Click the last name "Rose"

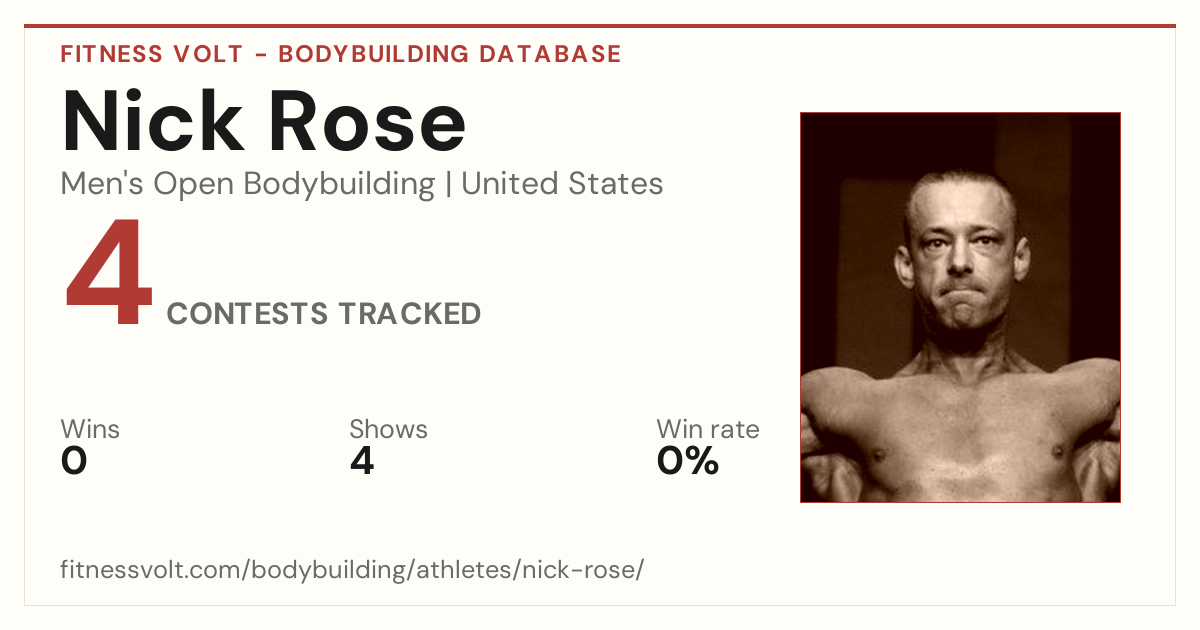pyautogui.click(x=369, y=121)
